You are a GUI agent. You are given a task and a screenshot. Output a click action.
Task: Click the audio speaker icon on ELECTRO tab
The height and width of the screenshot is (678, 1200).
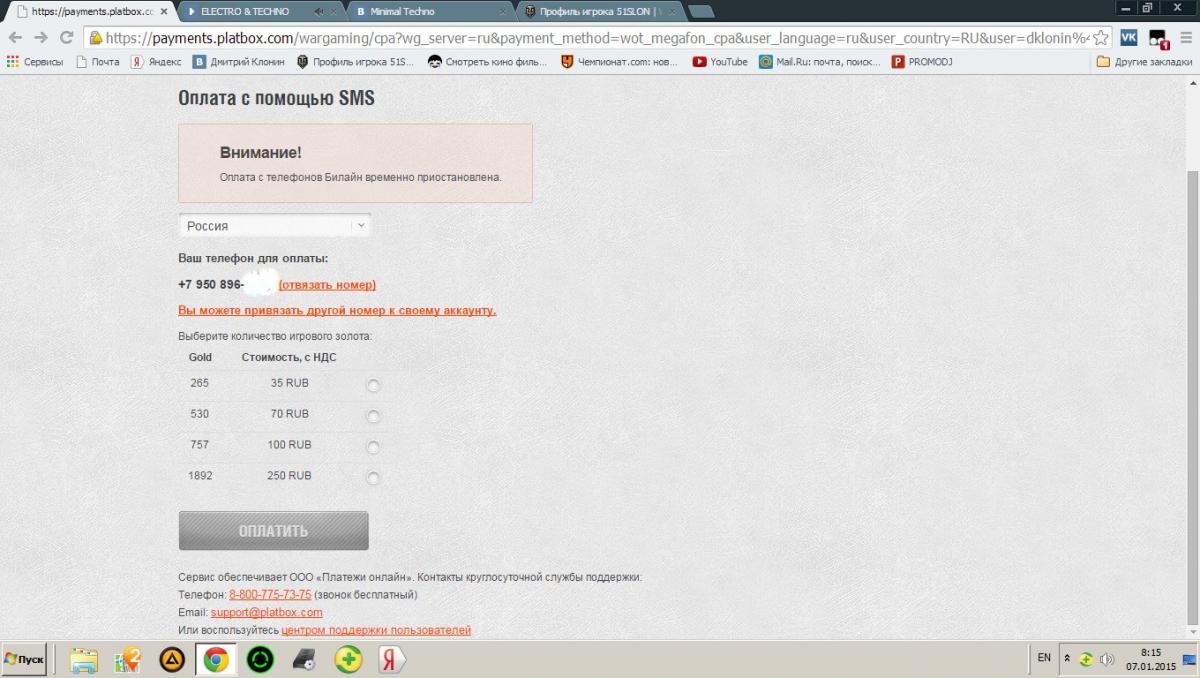[318, 12]
